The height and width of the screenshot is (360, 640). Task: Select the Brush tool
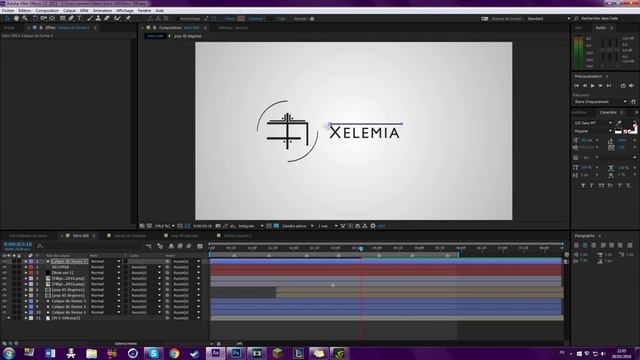point(90,18)
